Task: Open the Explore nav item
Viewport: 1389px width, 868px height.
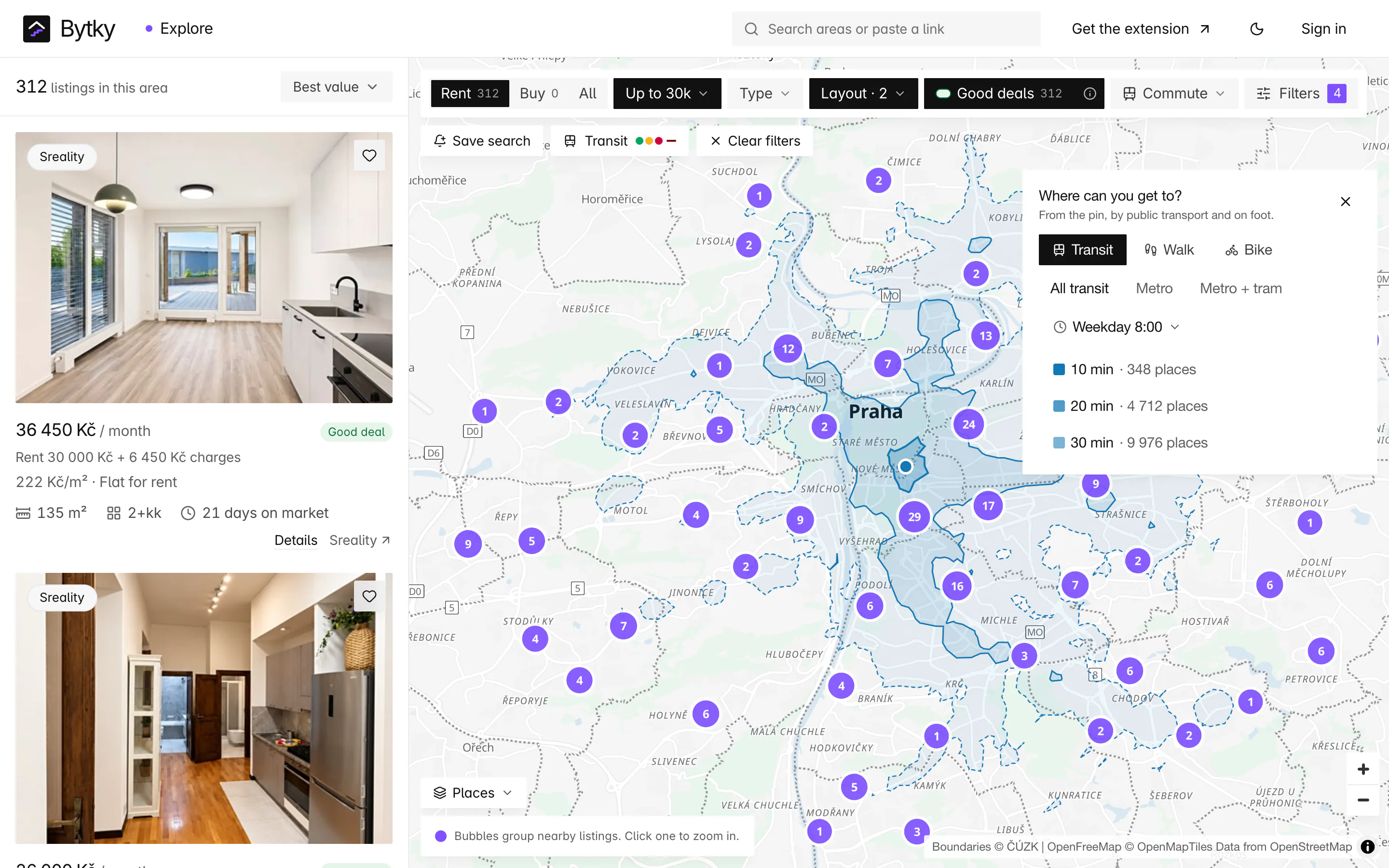Action: 179,29
